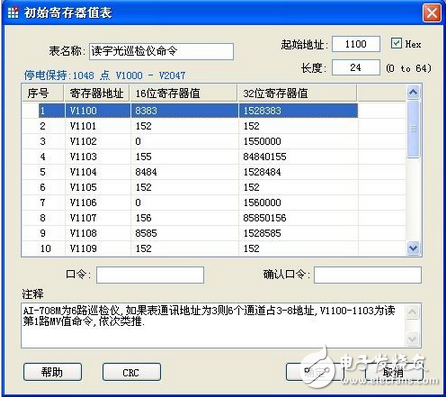The image size is (447, 397).
Task: Click 16-bit value 8484 cell
Action: [184, 172]
